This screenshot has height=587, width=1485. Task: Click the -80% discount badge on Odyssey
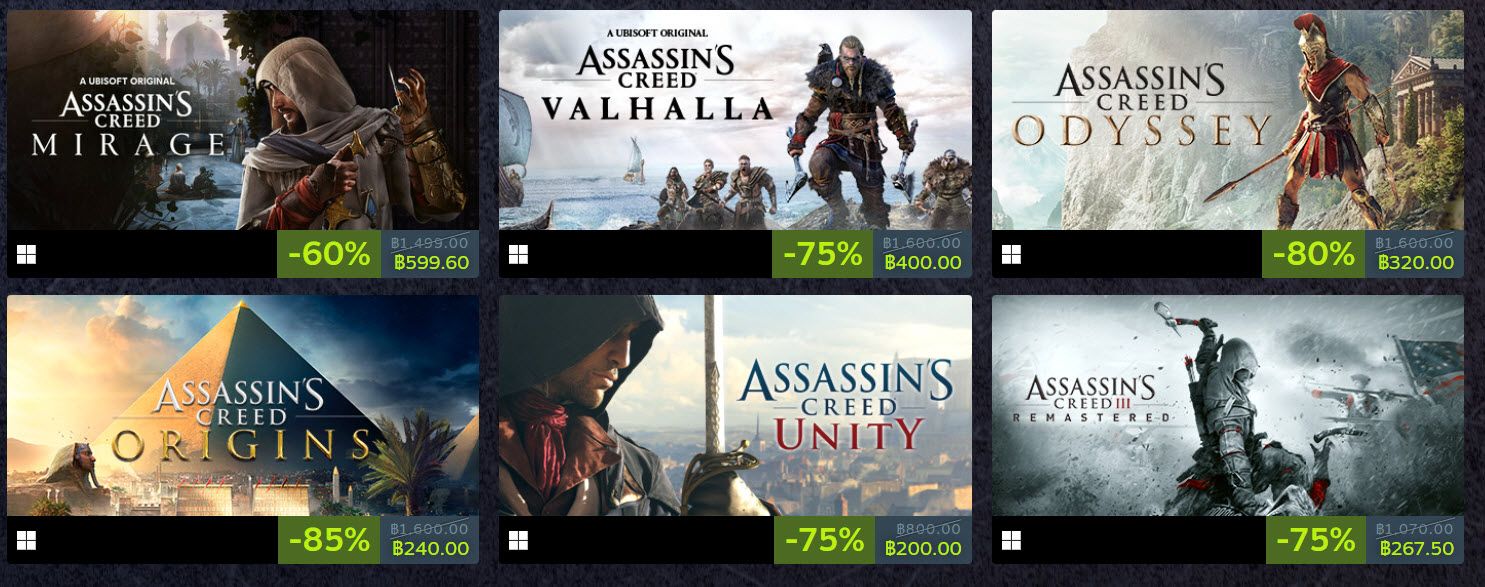pyautogui.click(x=1312, y=256)
